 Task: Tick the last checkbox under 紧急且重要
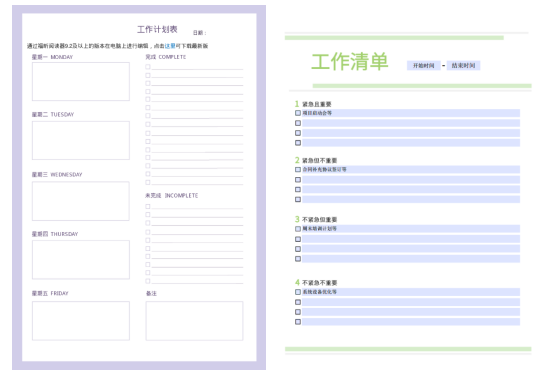pos(298,143)
